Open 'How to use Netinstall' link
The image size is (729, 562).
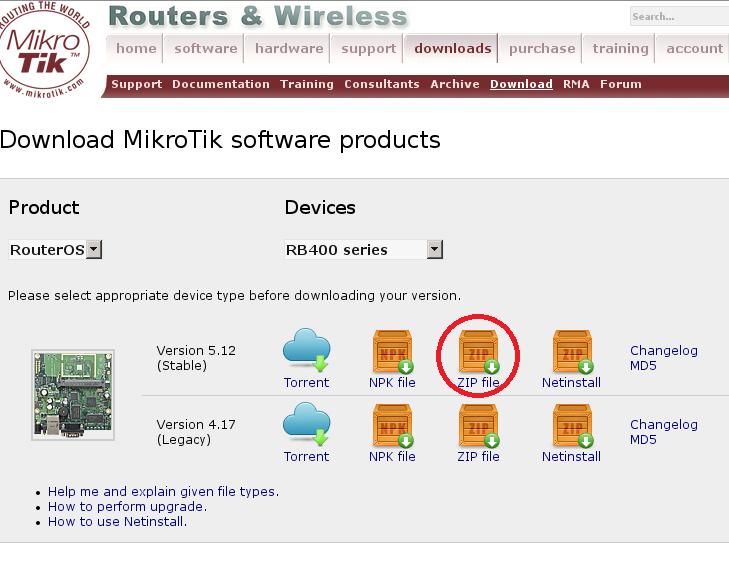[x=117, y=522]
